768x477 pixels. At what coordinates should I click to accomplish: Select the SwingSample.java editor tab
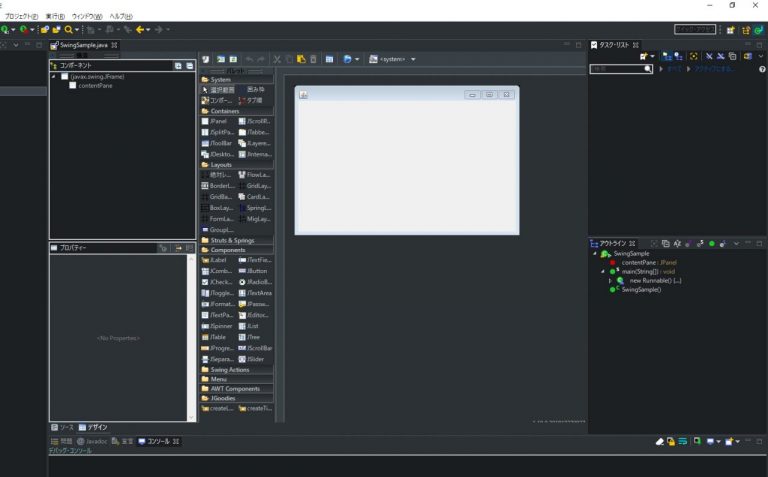(84, 45)
